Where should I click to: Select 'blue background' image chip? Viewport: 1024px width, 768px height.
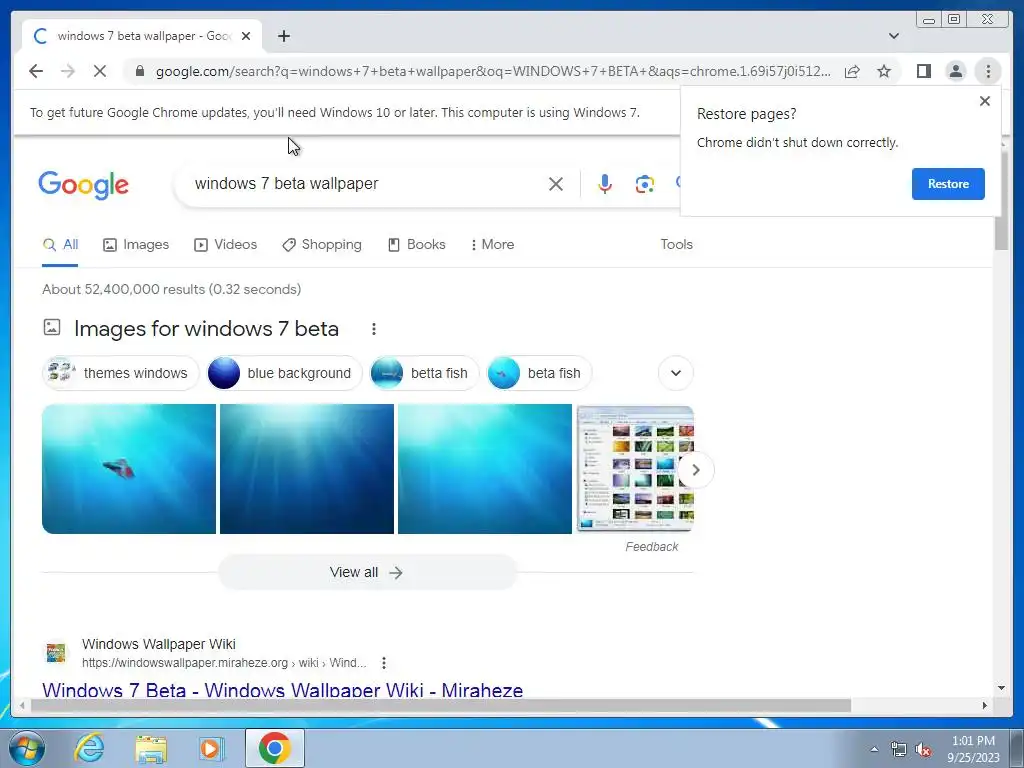tap(284, 373)
